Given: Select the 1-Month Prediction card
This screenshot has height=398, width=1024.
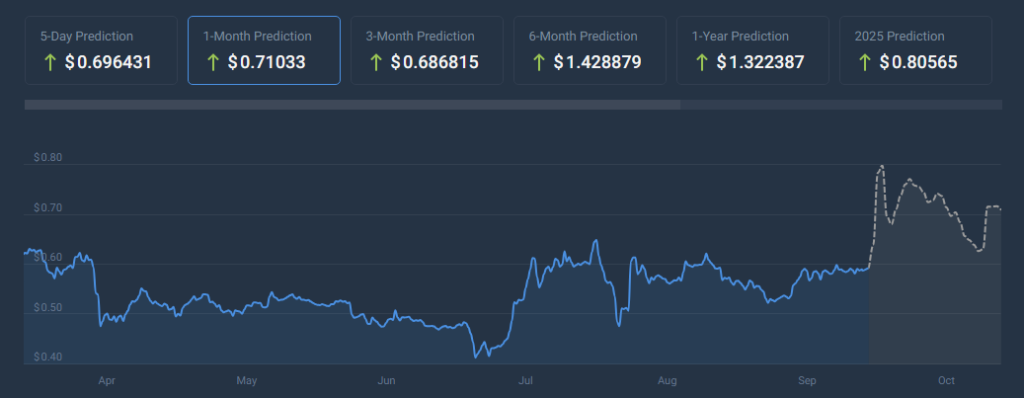Looking at the screenshot, I should point(264,50).
